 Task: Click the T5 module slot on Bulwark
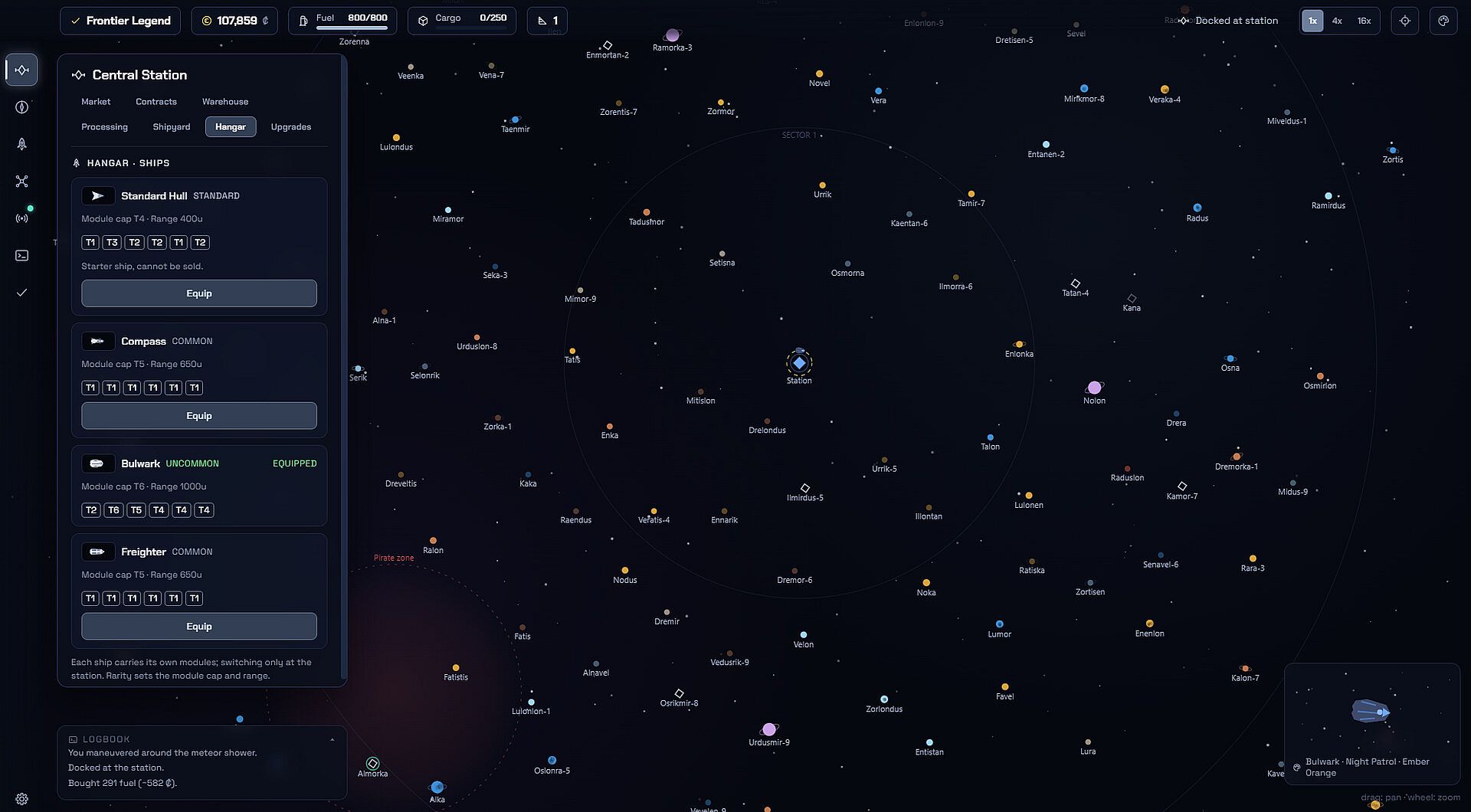(x=136, y=510)
